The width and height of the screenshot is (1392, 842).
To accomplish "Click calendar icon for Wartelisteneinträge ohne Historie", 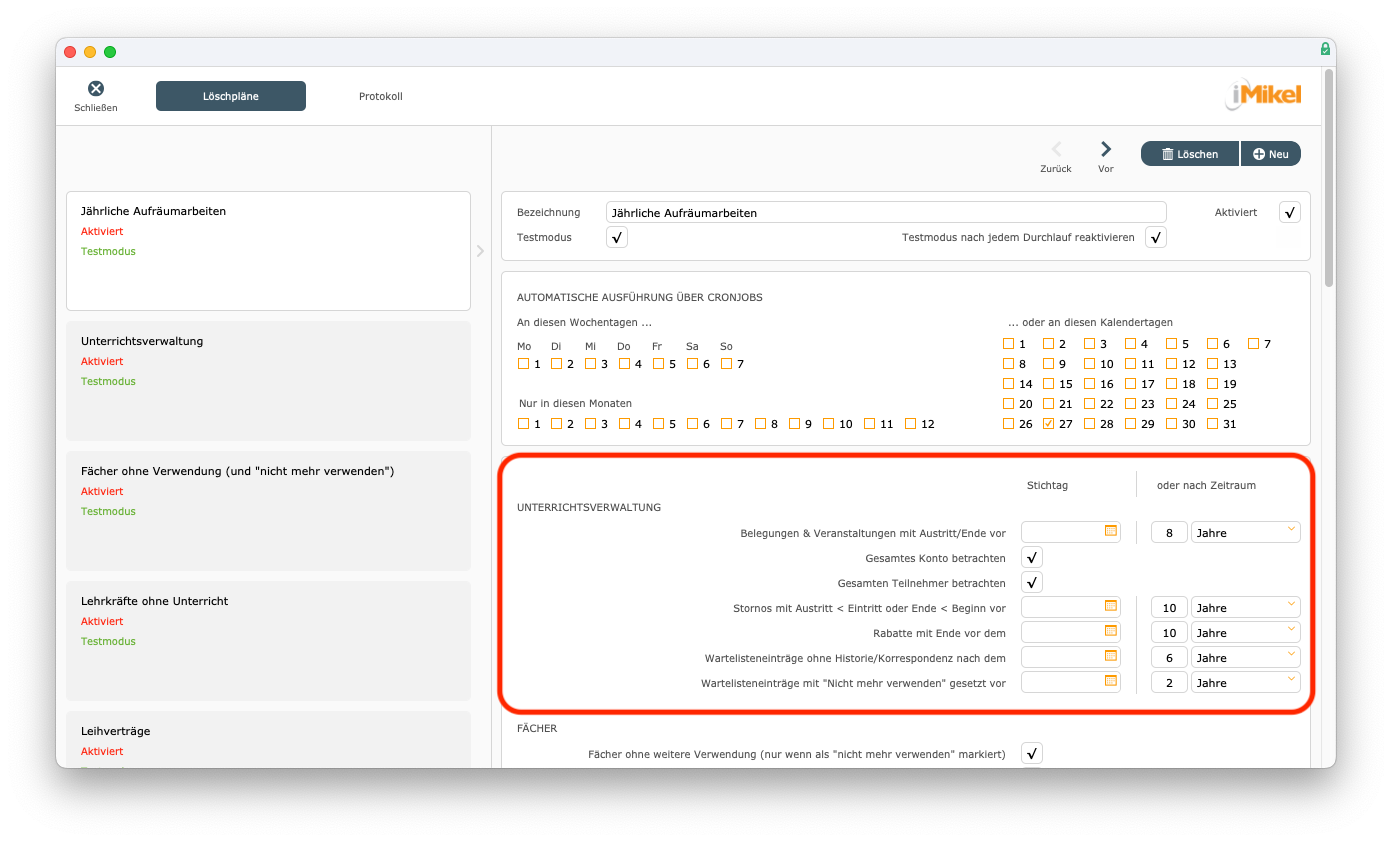I will tap(1110, 656).
